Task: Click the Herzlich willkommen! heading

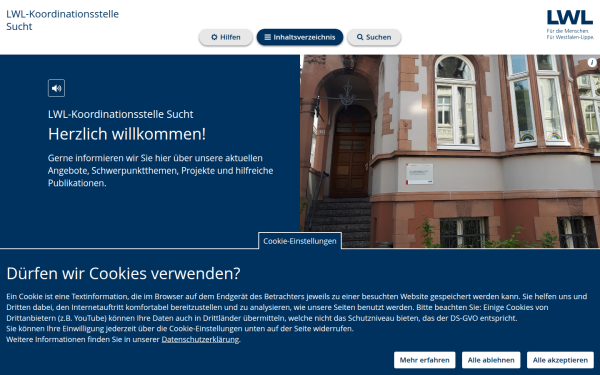Action: (127, 134)
